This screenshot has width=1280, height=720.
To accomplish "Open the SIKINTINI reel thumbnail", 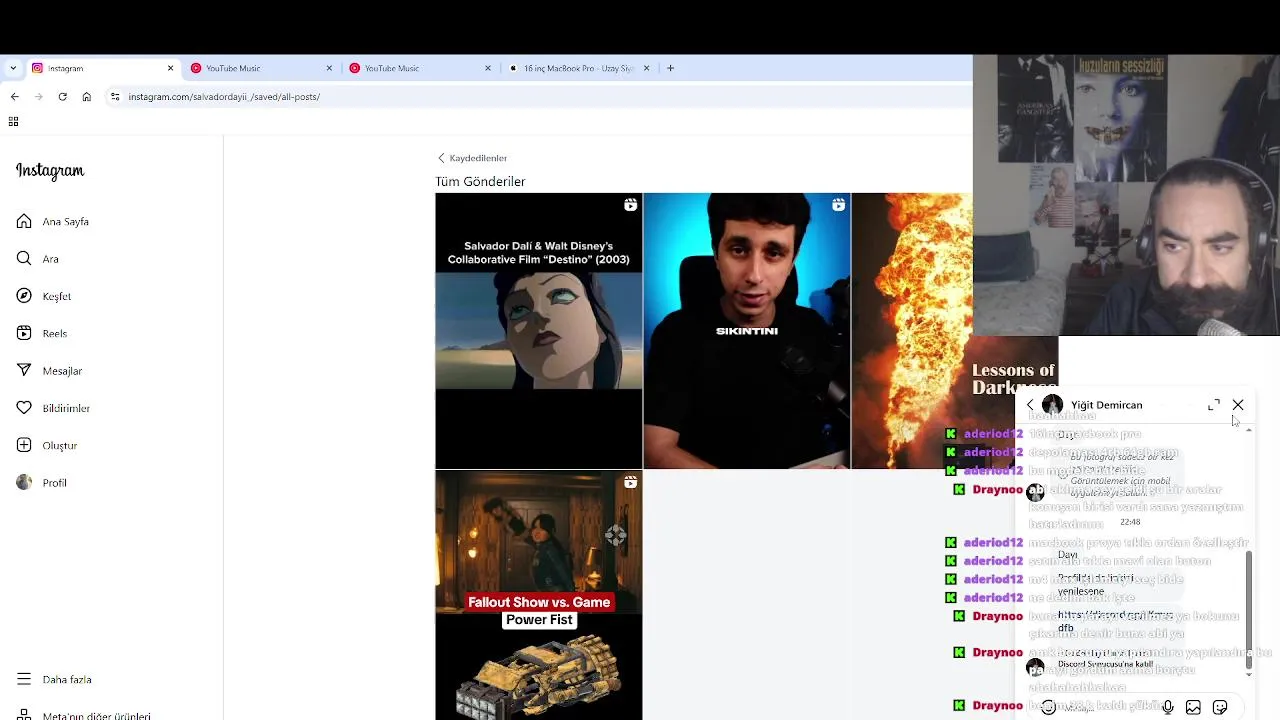I will [x=746, y=330].
